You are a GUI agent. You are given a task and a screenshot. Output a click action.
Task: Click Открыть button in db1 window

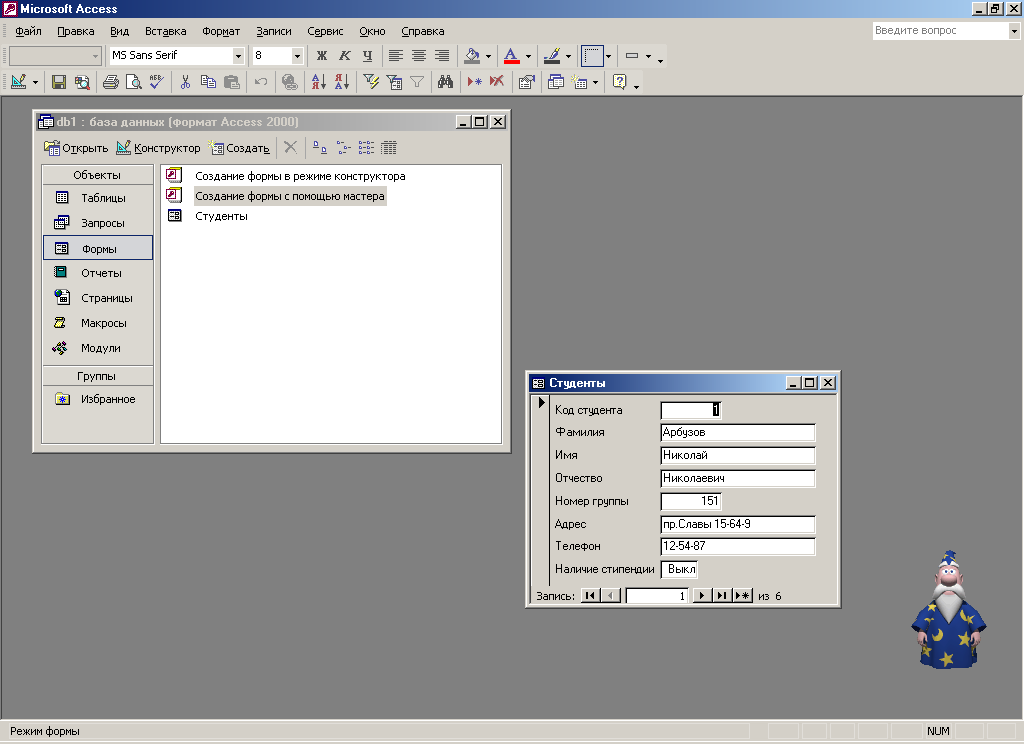click(x=76, y=148)
